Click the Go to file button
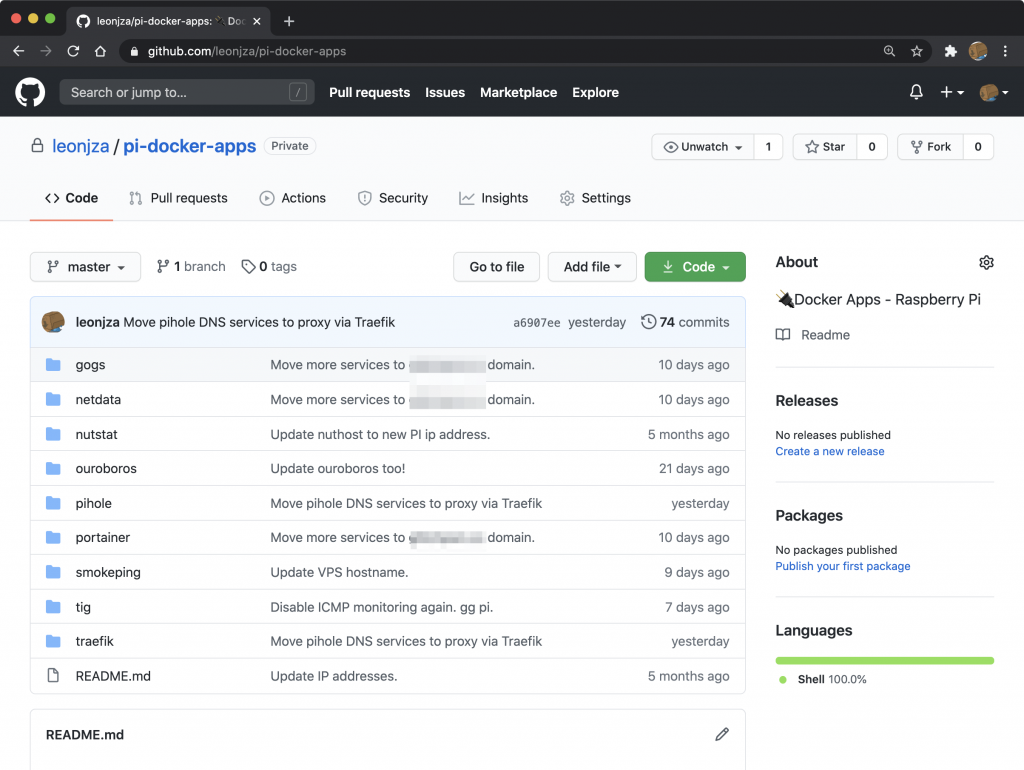The width and height of the screenshot is (1024, 770). tap(497, 267)
